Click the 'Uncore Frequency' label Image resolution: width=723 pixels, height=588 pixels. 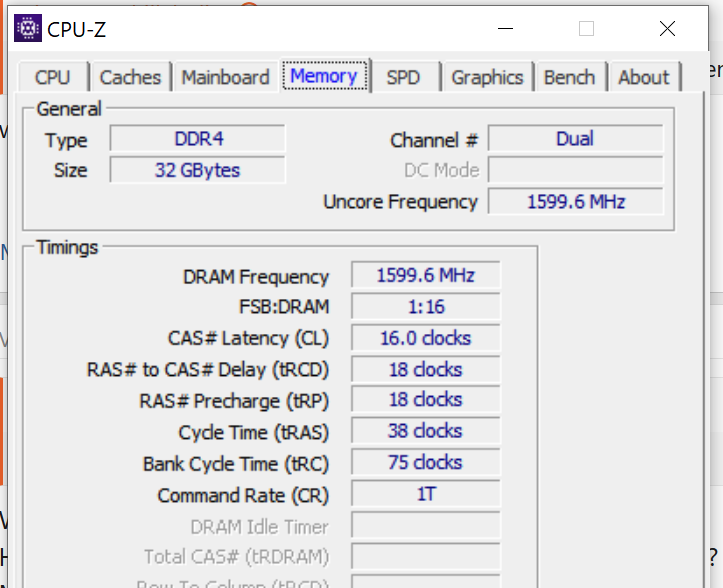[400, 202]
